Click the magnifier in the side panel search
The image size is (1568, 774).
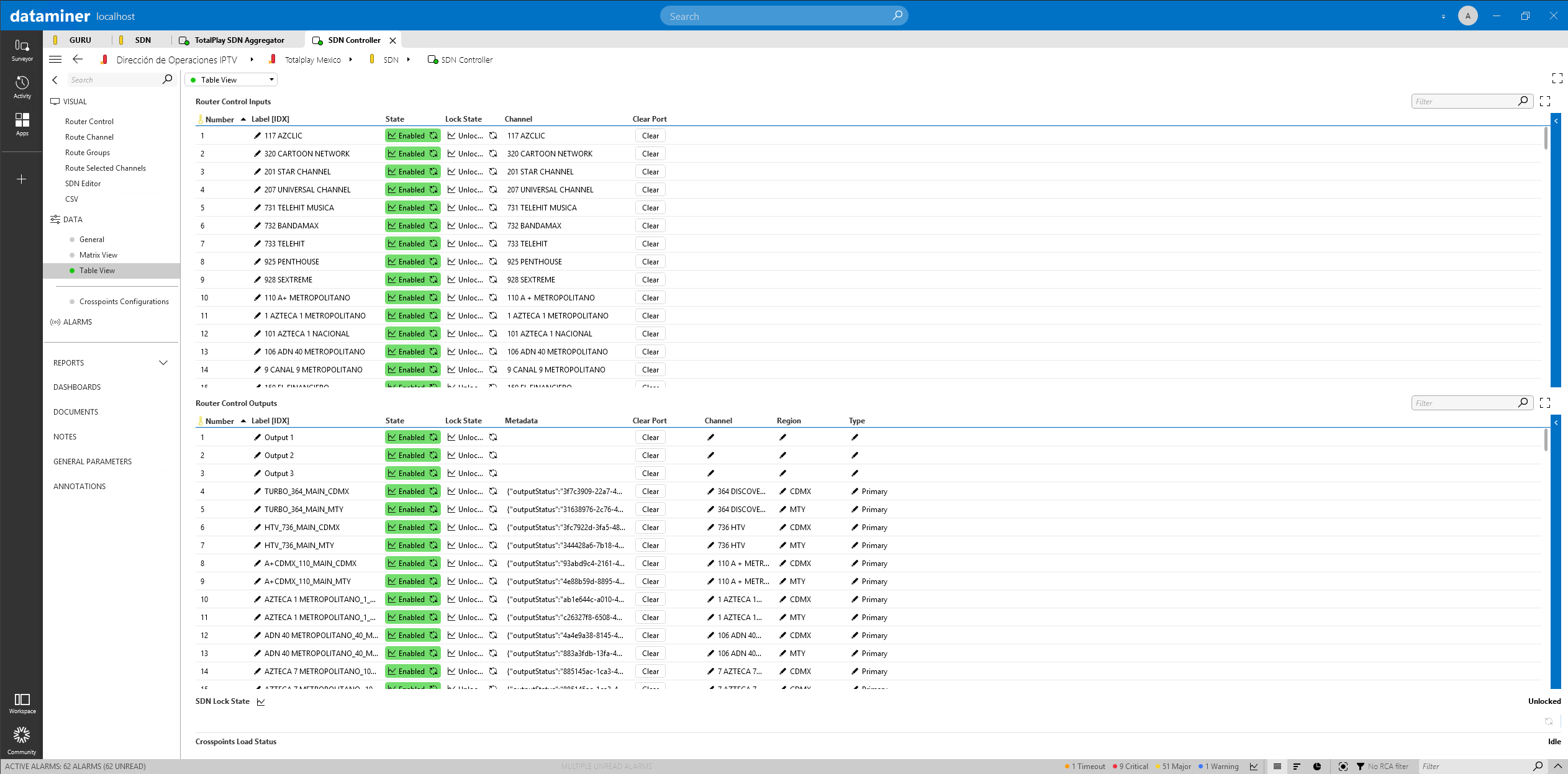(167, 79)
